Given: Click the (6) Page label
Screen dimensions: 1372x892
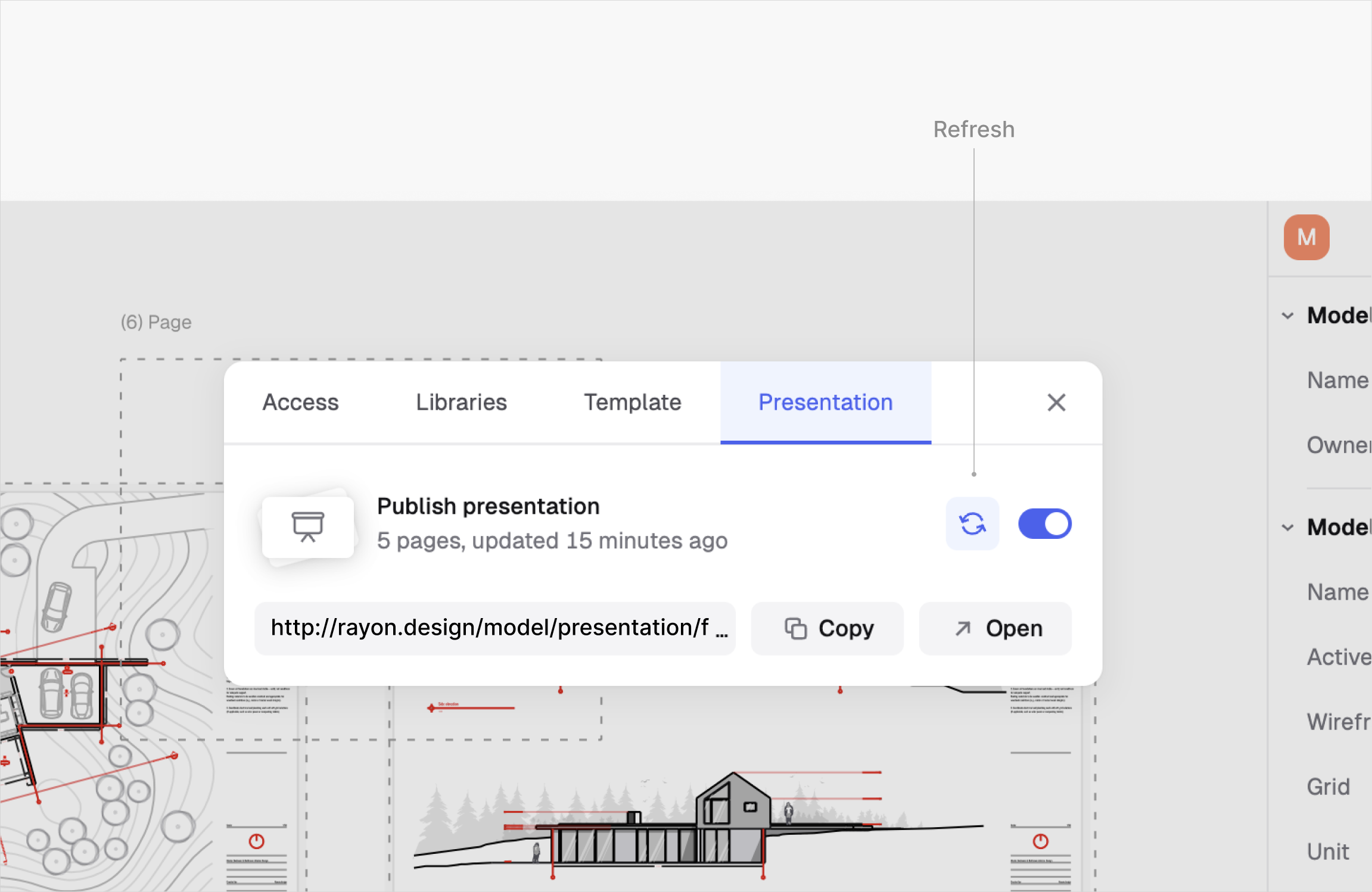Looking at the screenshot, I should click(156, 322).
